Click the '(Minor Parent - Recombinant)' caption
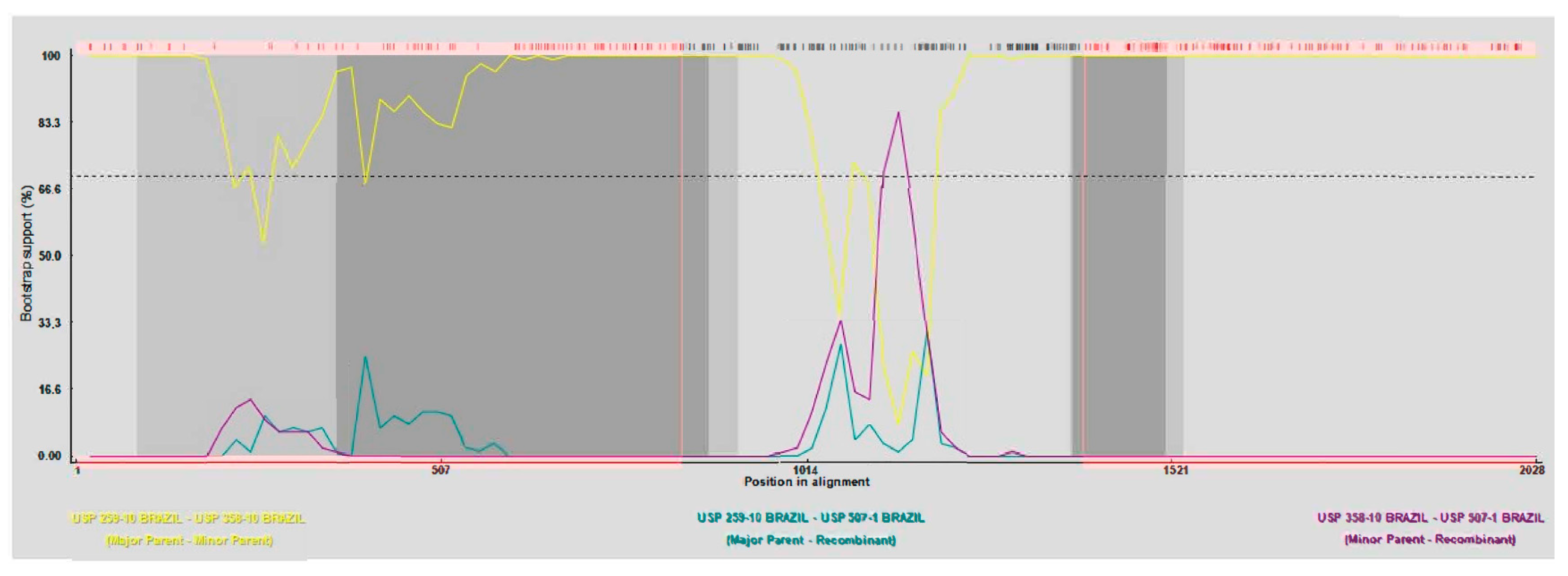1568x576 pixels. [x=1430, y=540]
